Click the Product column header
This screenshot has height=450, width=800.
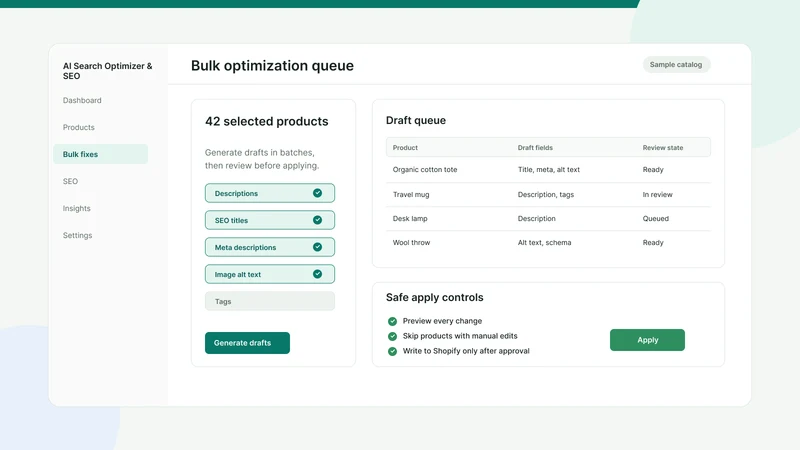(405, 147)
